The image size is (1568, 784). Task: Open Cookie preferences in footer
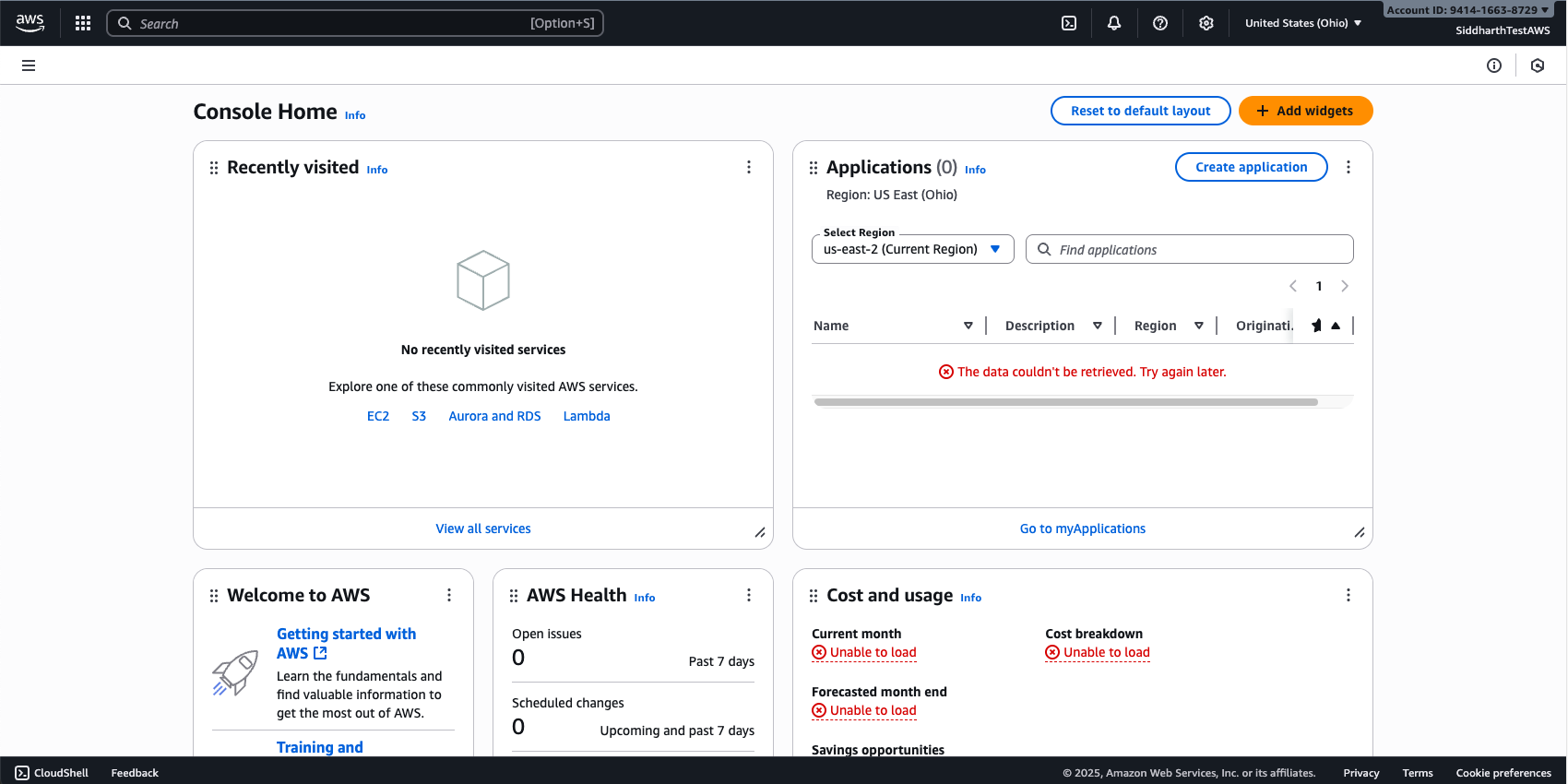pyautogui.click(x=1503, y=773)
